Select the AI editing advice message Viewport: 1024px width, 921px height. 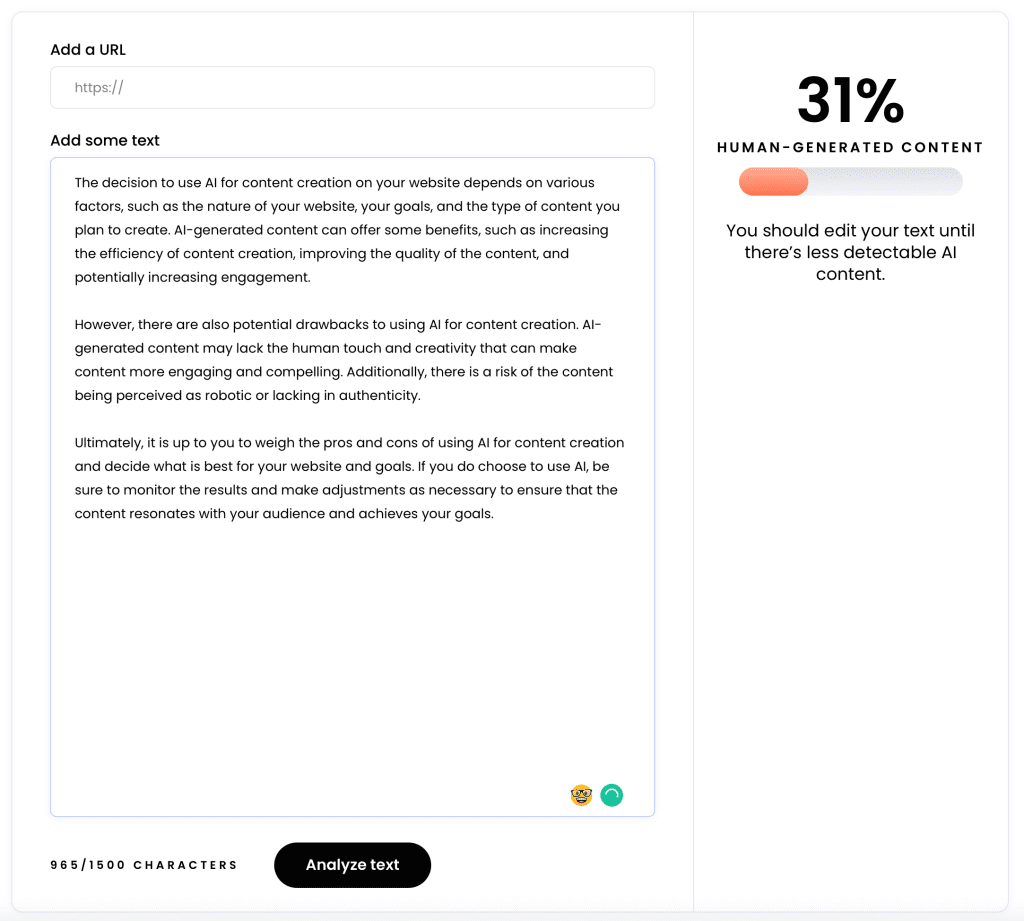tap(850, 252)
